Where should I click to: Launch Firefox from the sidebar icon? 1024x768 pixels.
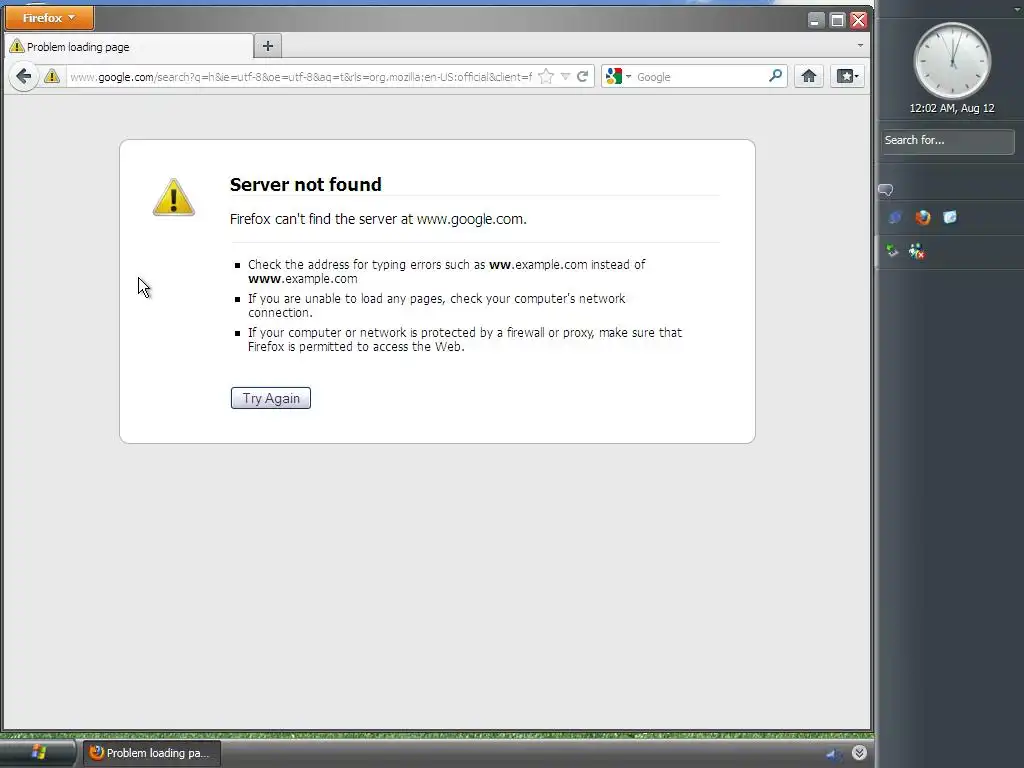[923, 217]
